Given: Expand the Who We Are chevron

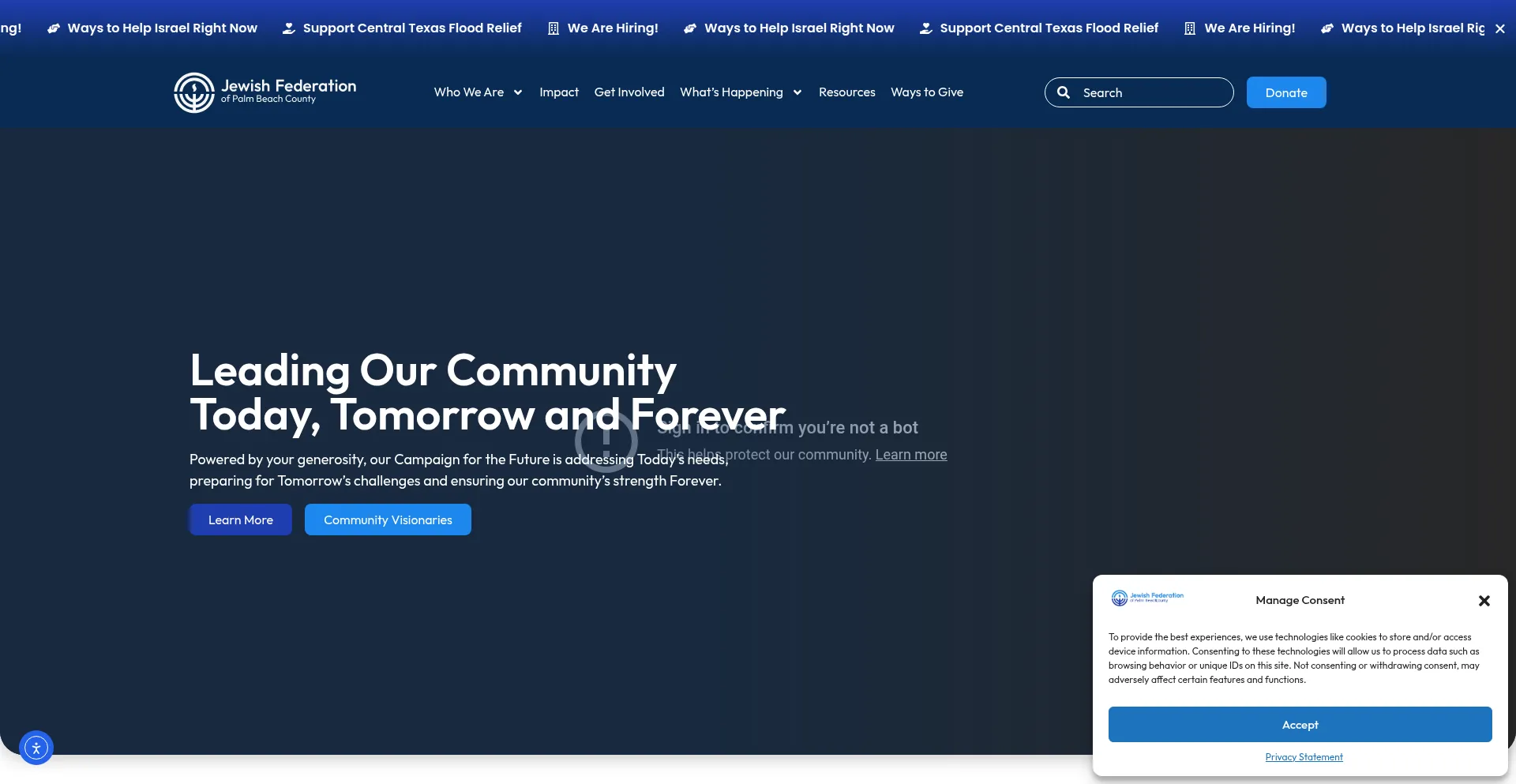Looking at the screenshot, I should click(x=518, y=92).
